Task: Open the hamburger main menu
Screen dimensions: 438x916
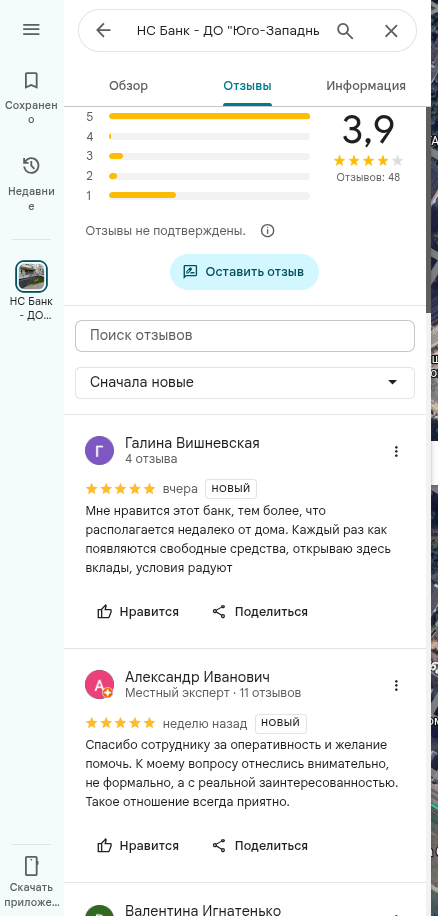Action: point(31,29)
